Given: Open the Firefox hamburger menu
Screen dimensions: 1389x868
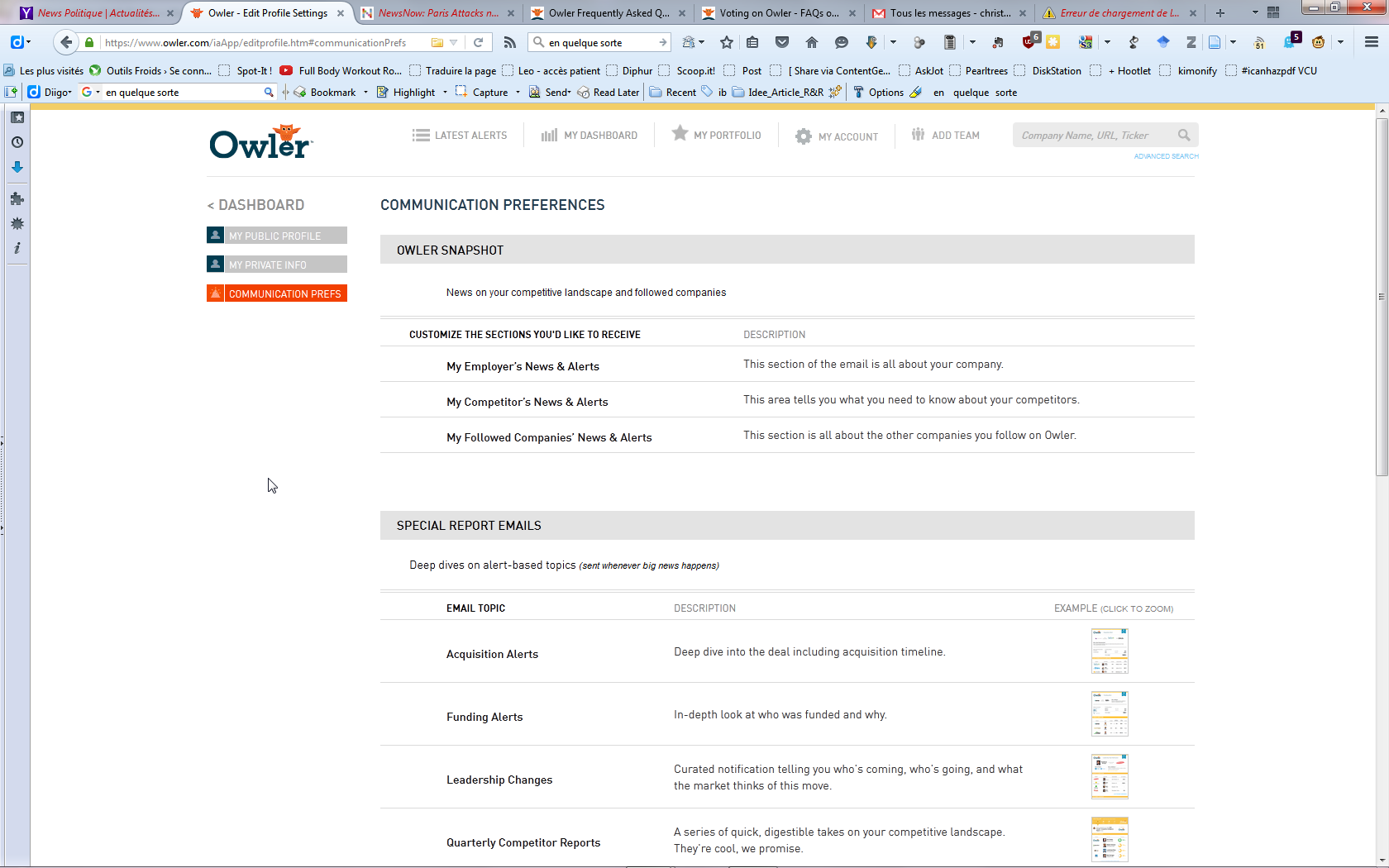Looking at the screenshot, I should (1371, 42).
